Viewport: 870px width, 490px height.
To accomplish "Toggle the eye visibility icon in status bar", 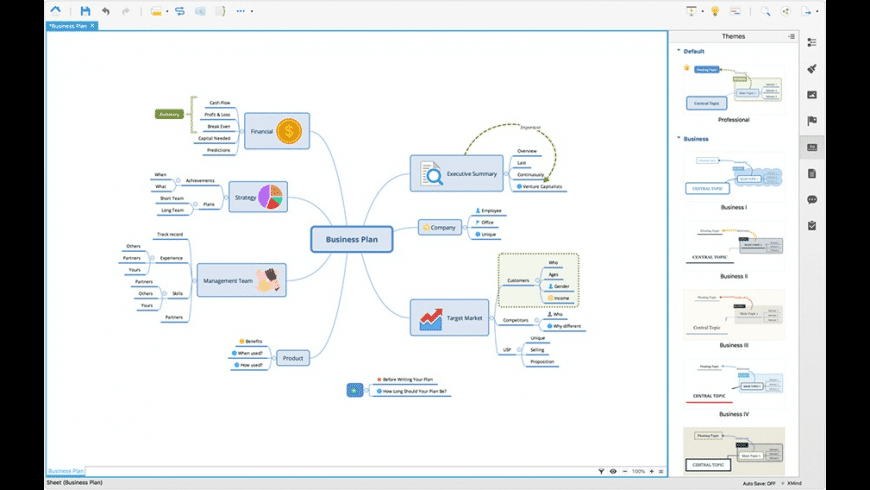I will pyautogui.click(x=613, y=471).
